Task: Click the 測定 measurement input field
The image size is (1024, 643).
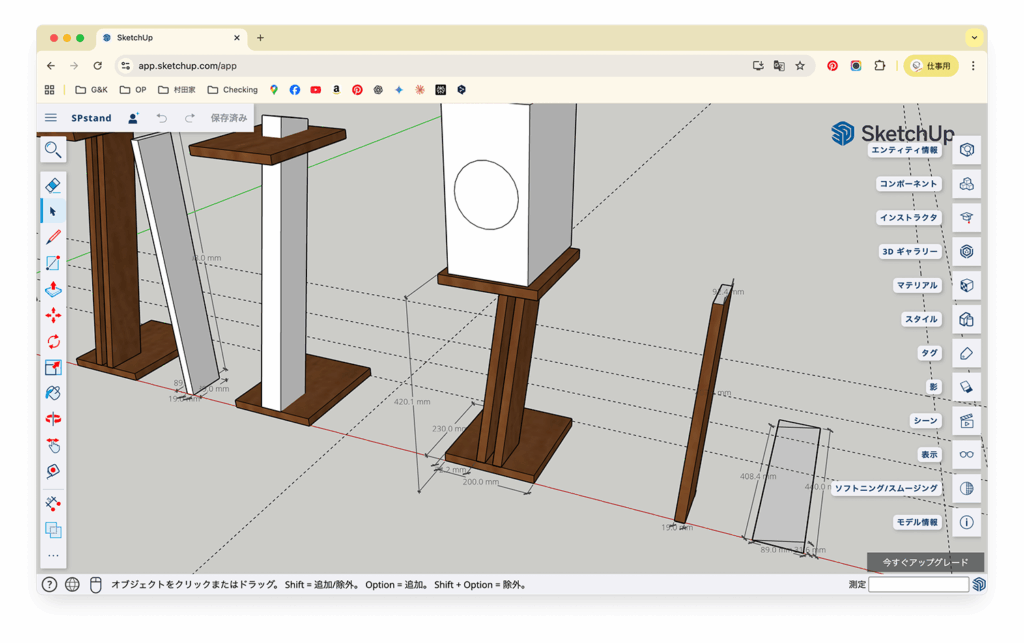Action: pos(917,585)
